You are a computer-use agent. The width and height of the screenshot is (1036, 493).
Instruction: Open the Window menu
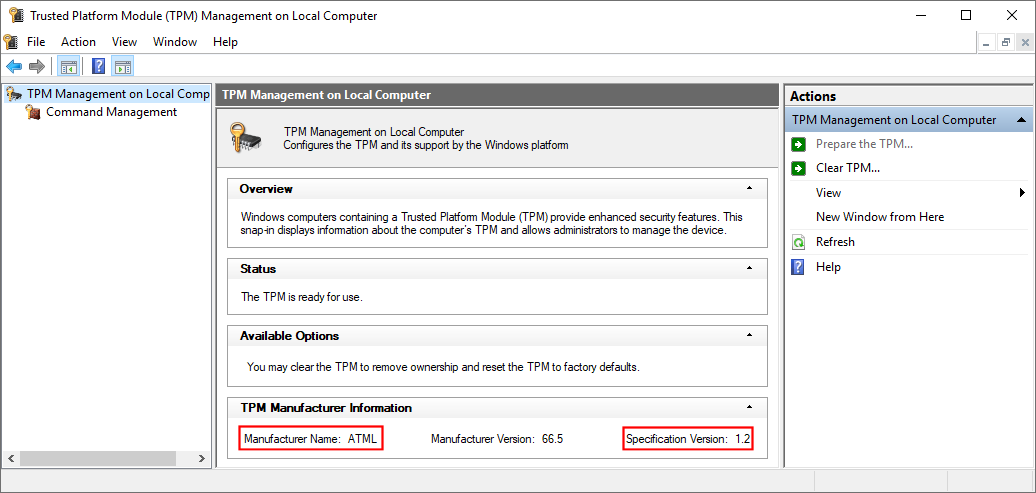(x=174, y=42)
